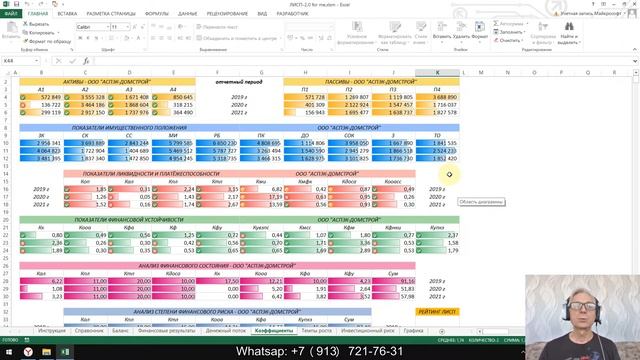Click in the formula bar input

[363, 61]
